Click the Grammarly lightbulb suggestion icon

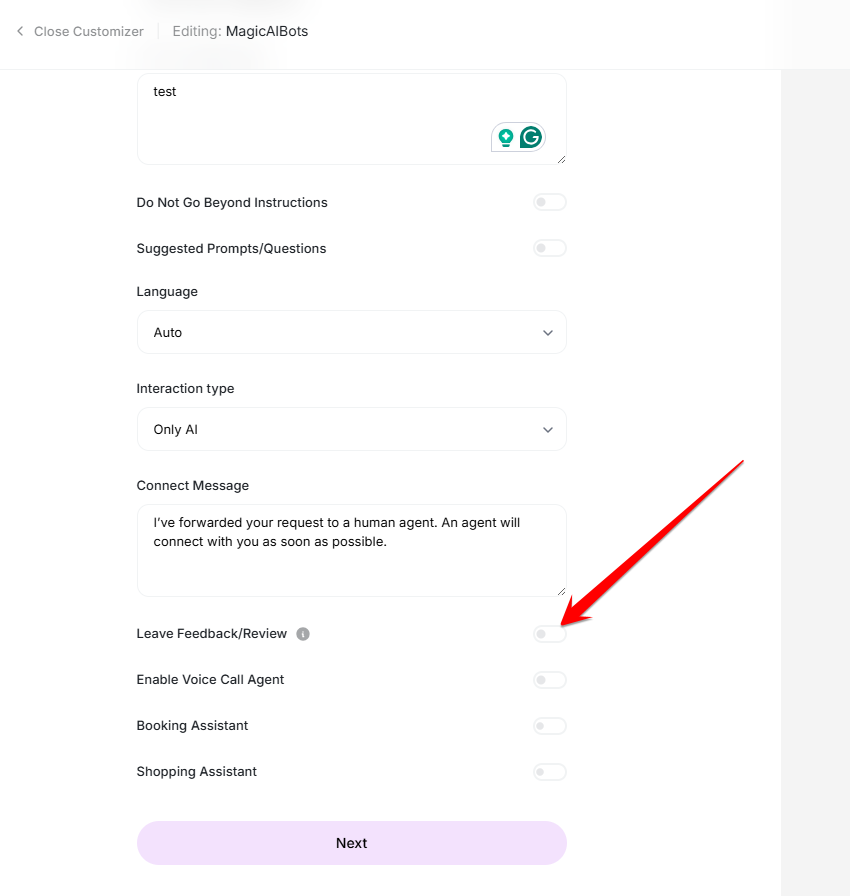click(x=506, y=138)
